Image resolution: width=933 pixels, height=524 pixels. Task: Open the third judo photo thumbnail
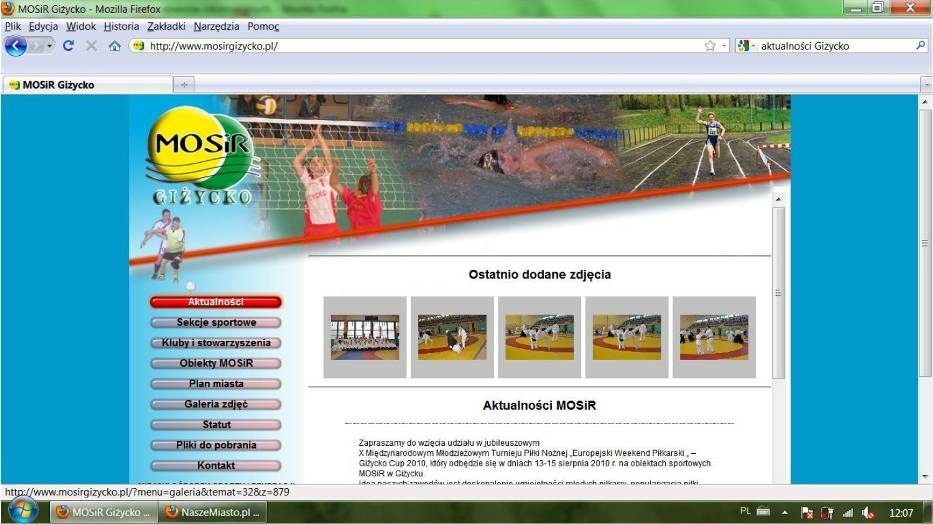(x=540, y=337)
